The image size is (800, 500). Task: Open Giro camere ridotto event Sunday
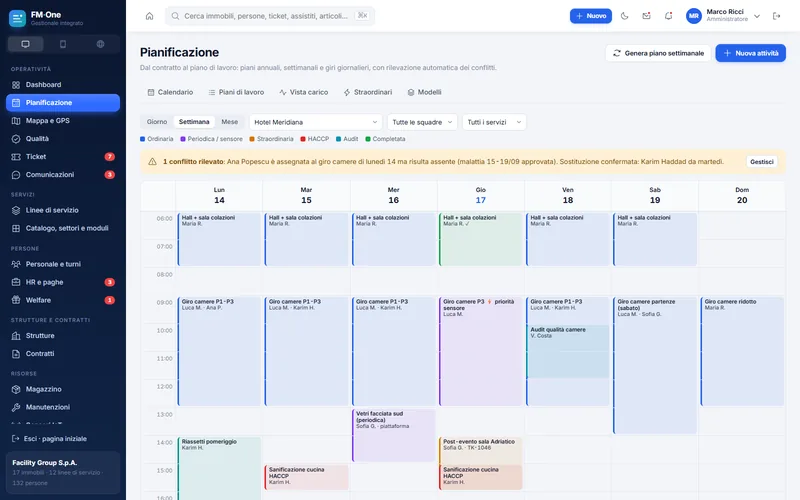(742, 352)
